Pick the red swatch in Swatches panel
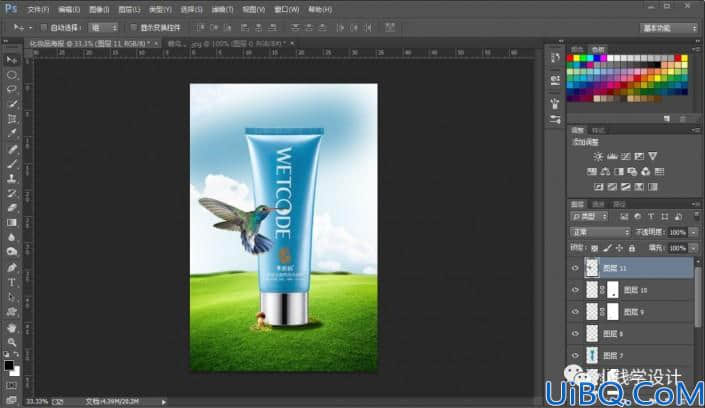This screenshot has width=705, height=408. 570,58
